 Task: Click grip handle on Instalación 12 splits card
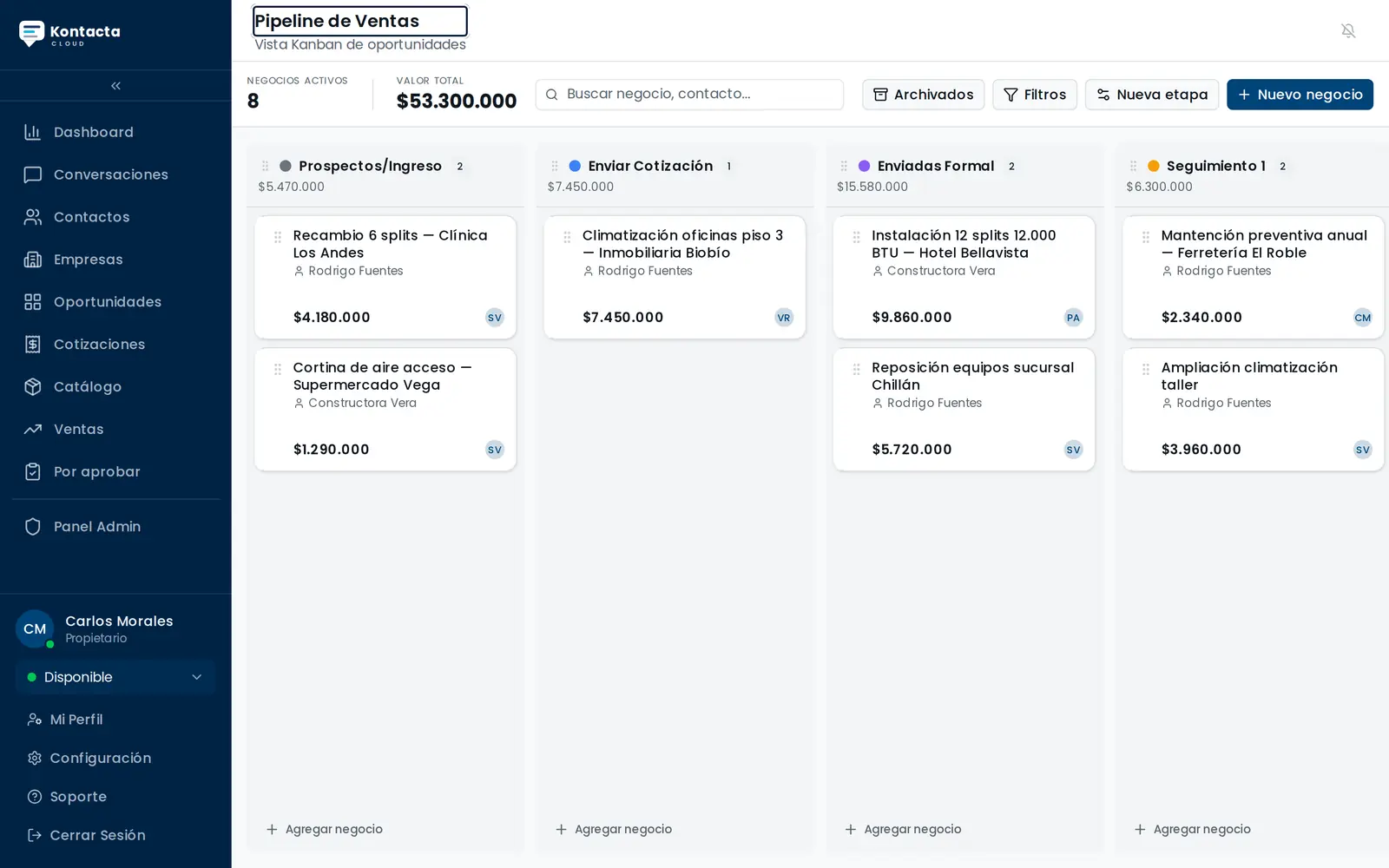pos(856,237)
